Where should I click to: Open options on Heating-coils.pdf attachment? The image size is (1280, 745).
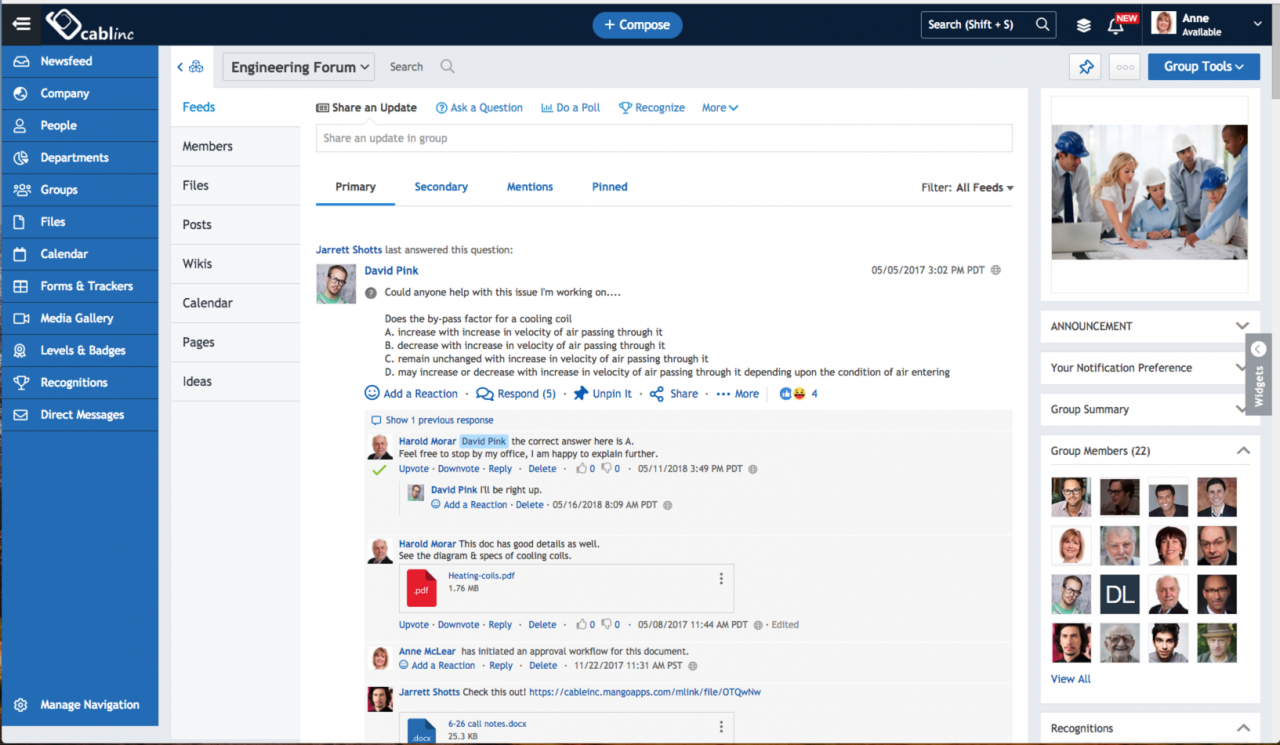721,578
